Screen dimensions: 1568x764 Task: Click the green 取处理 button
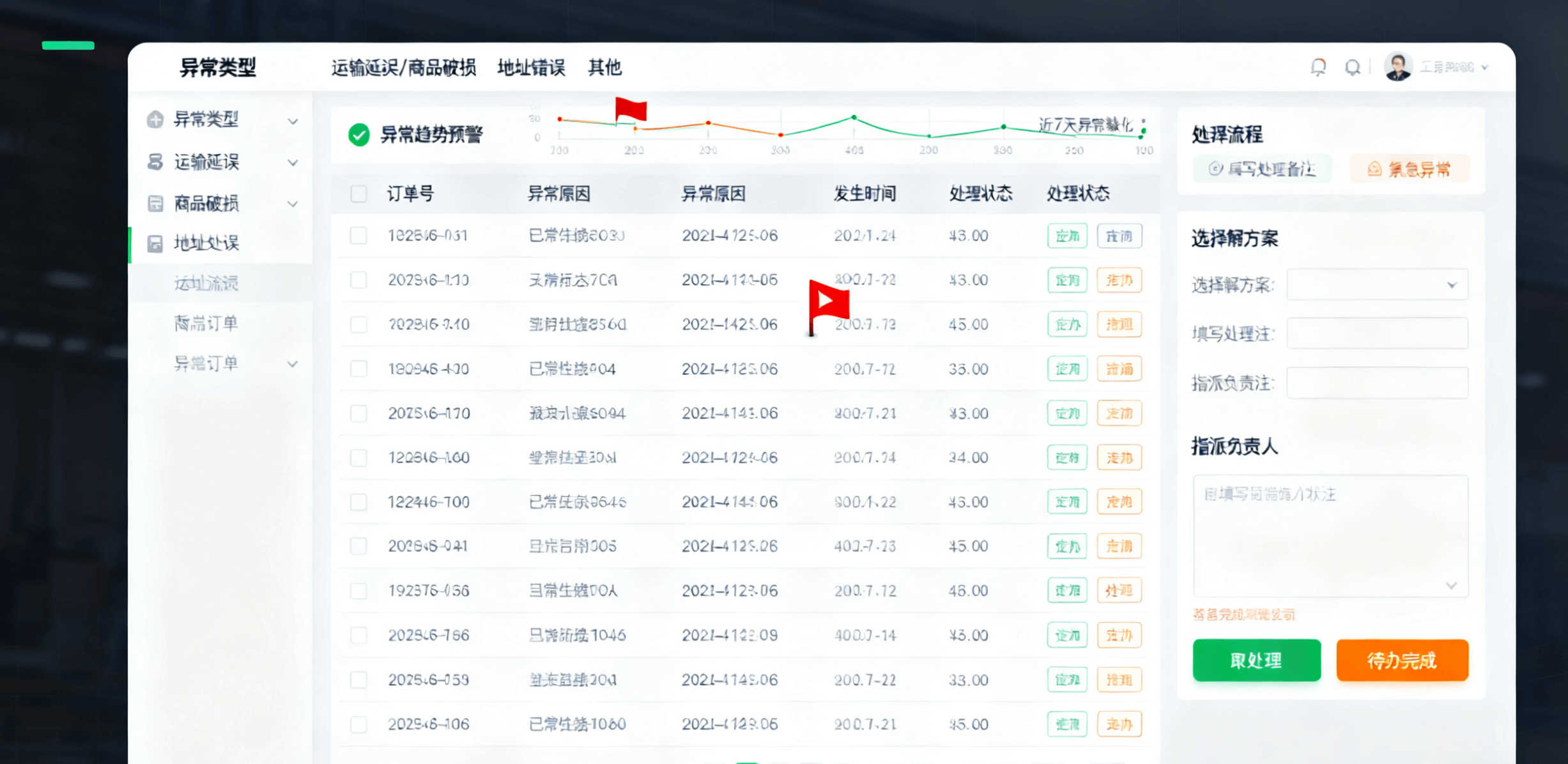1256,661
